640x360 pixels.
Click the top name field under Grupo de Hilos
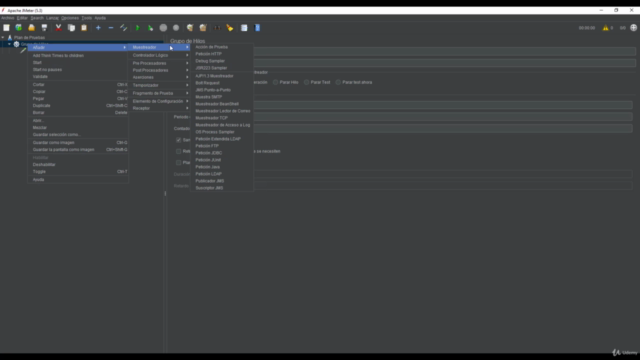[444, 51]
